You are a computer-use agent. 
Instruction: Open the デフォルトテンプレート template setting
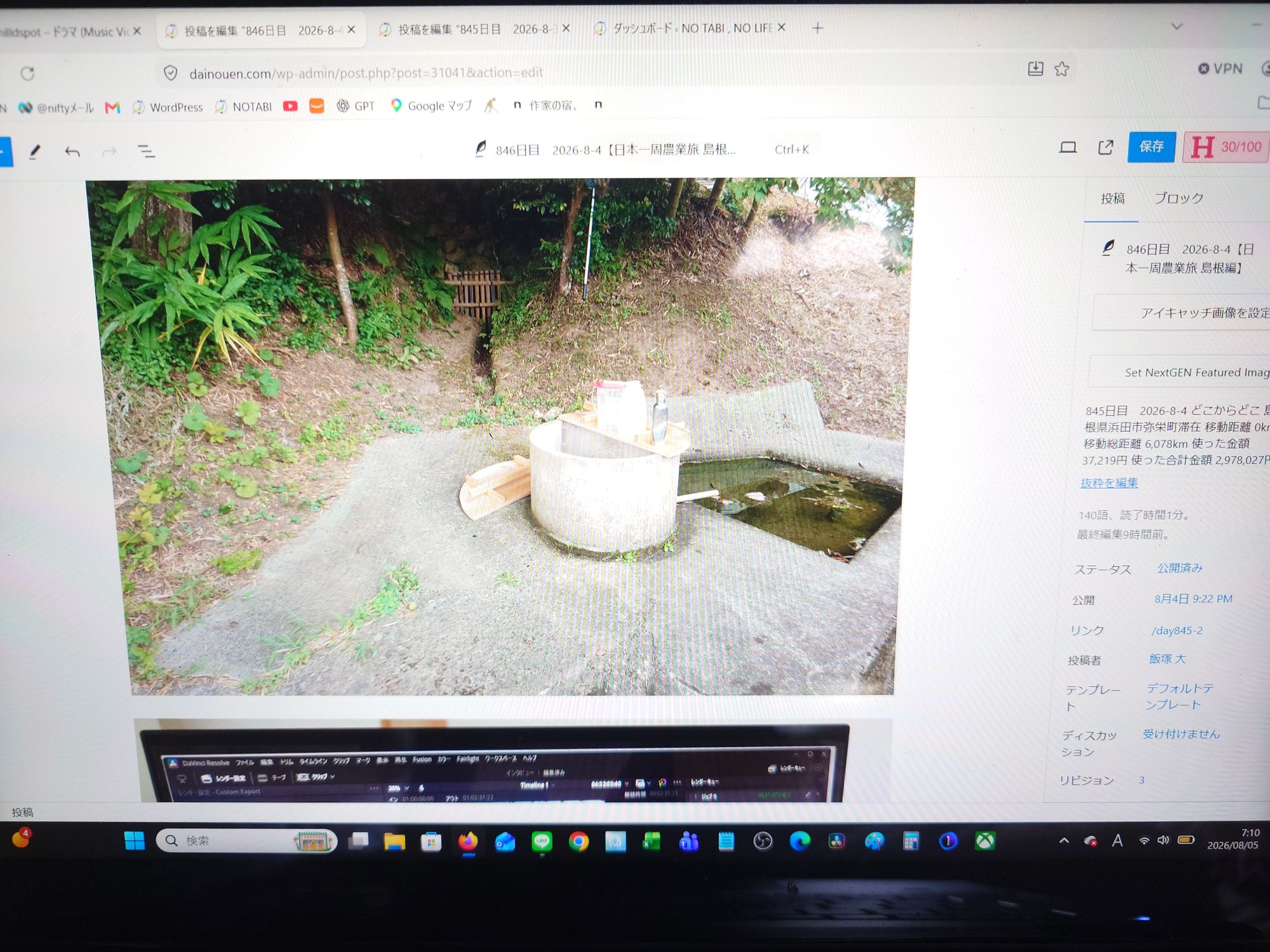click(1179, 696)
